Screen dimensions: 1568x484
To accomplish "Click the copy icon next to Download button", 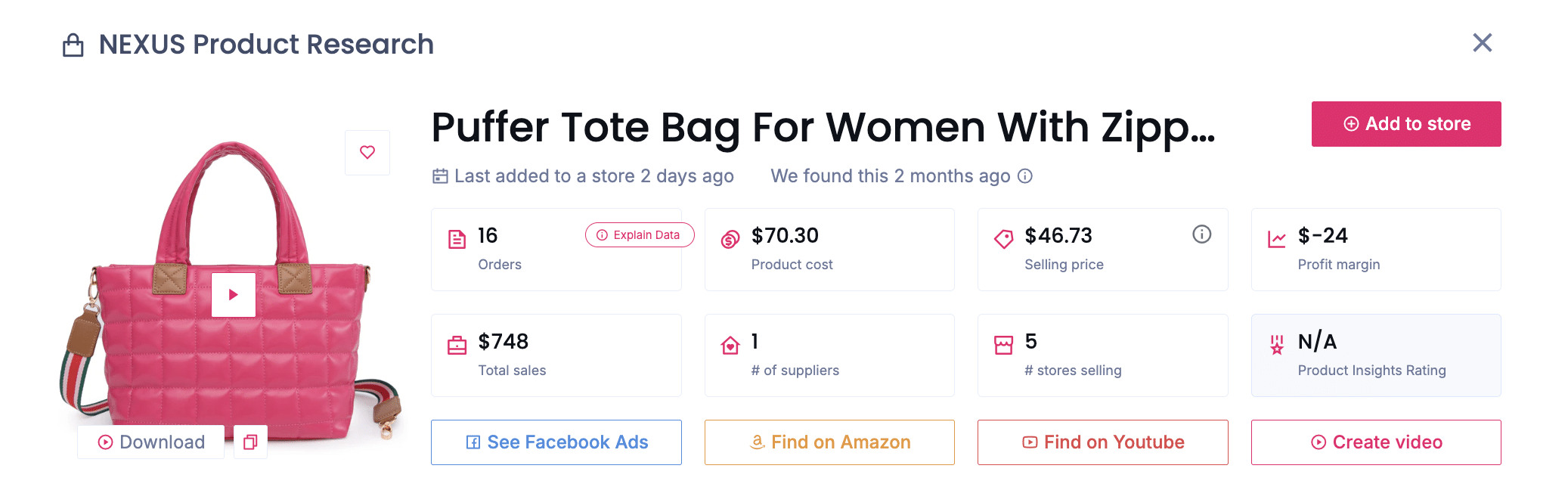I will (x=250, y=442).
